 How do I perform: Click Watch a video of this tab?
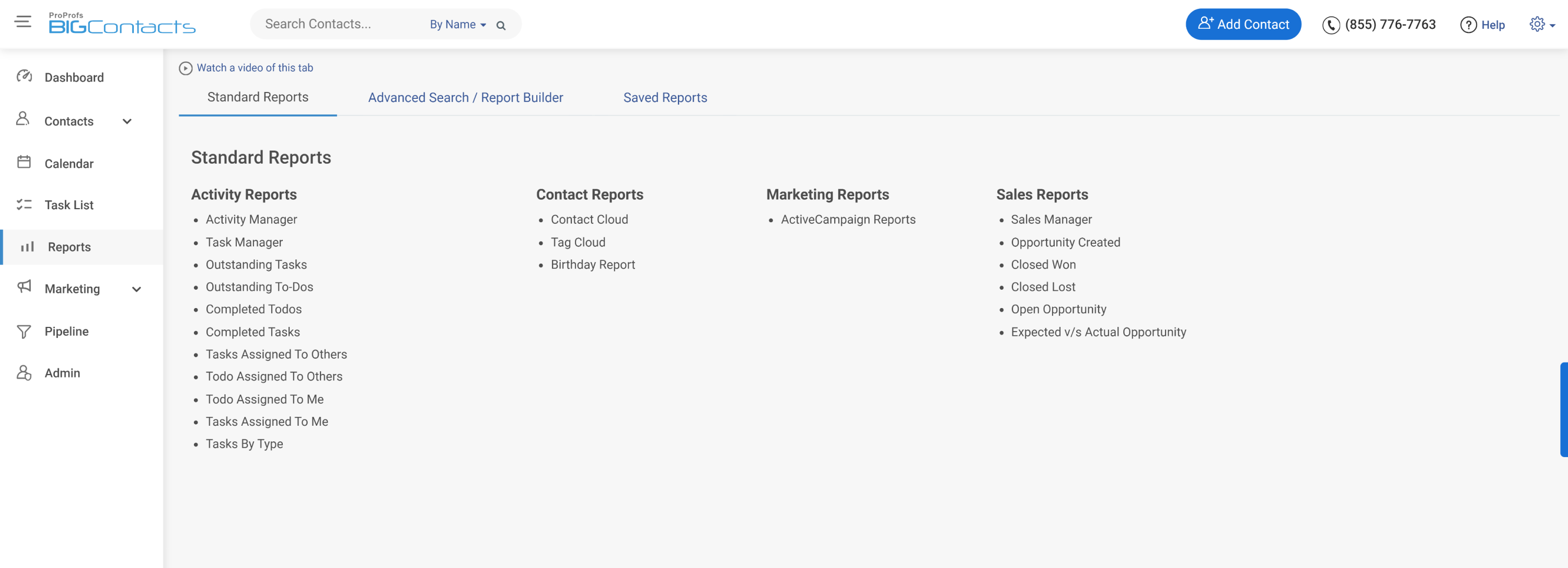[255, 67]
